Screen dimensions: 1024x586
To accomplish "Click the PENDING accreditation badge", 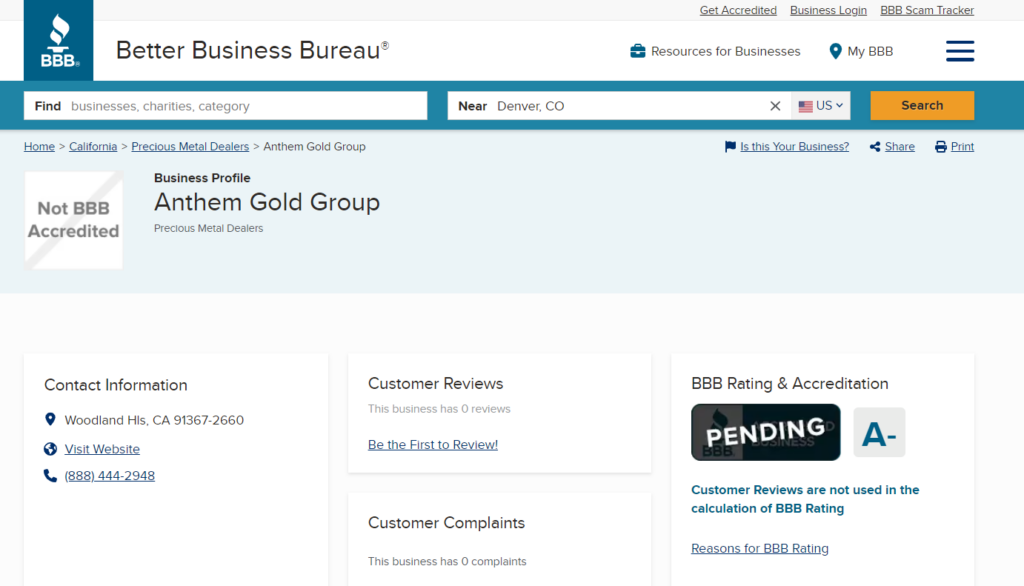I will click(x=765, y=432).
